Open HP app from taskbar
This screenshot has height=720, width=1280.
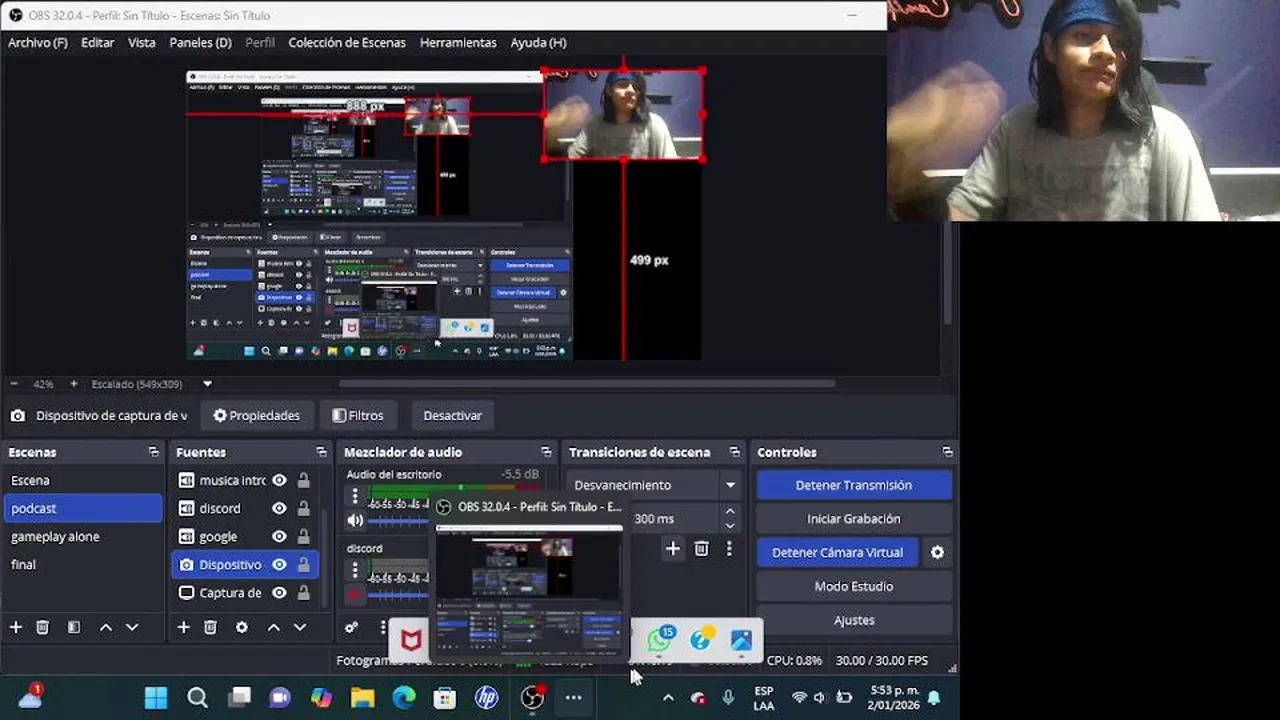(x=487, y=697)
